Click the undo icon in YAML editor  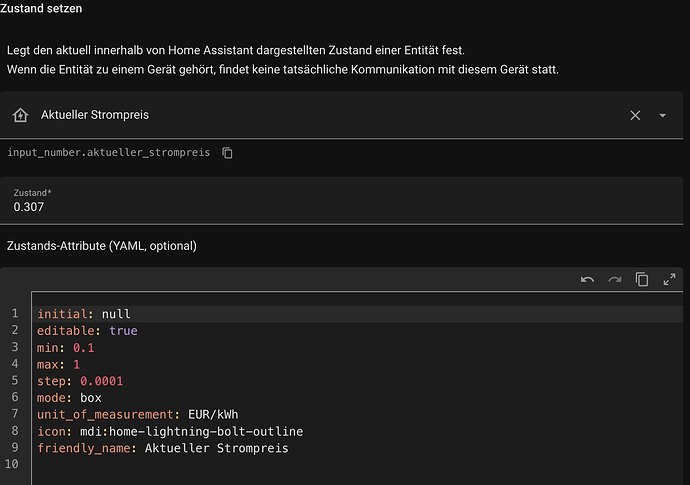click(x=587, y=280)
